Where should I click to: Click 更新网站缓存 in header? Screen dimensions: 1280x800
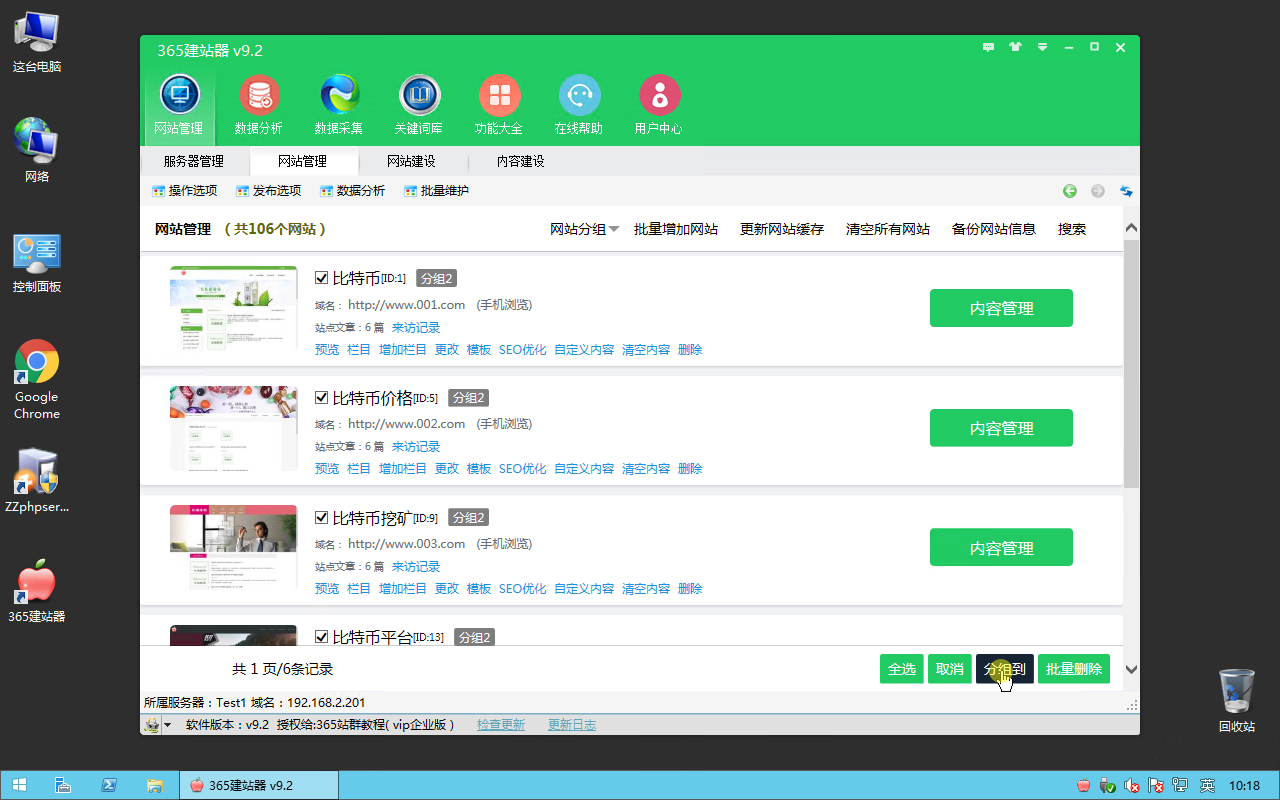[x=782, y=229]
